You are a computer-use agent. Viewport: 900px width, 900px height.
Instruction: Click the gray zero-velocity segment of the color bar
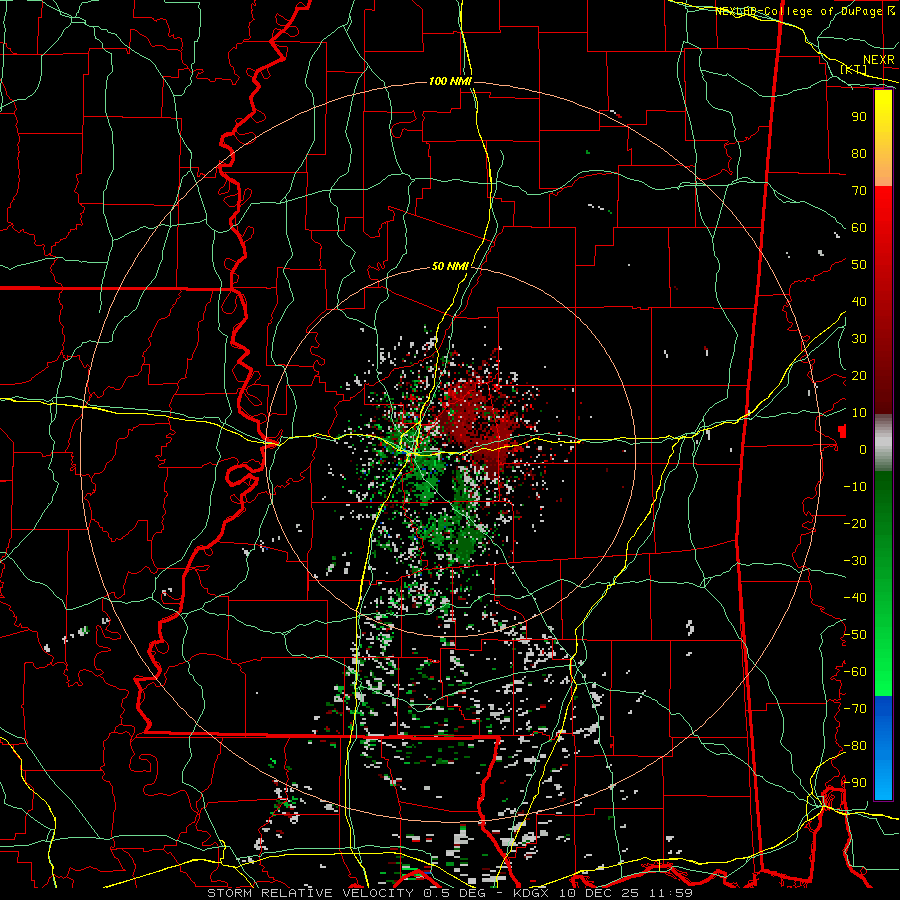click(883, 442)
